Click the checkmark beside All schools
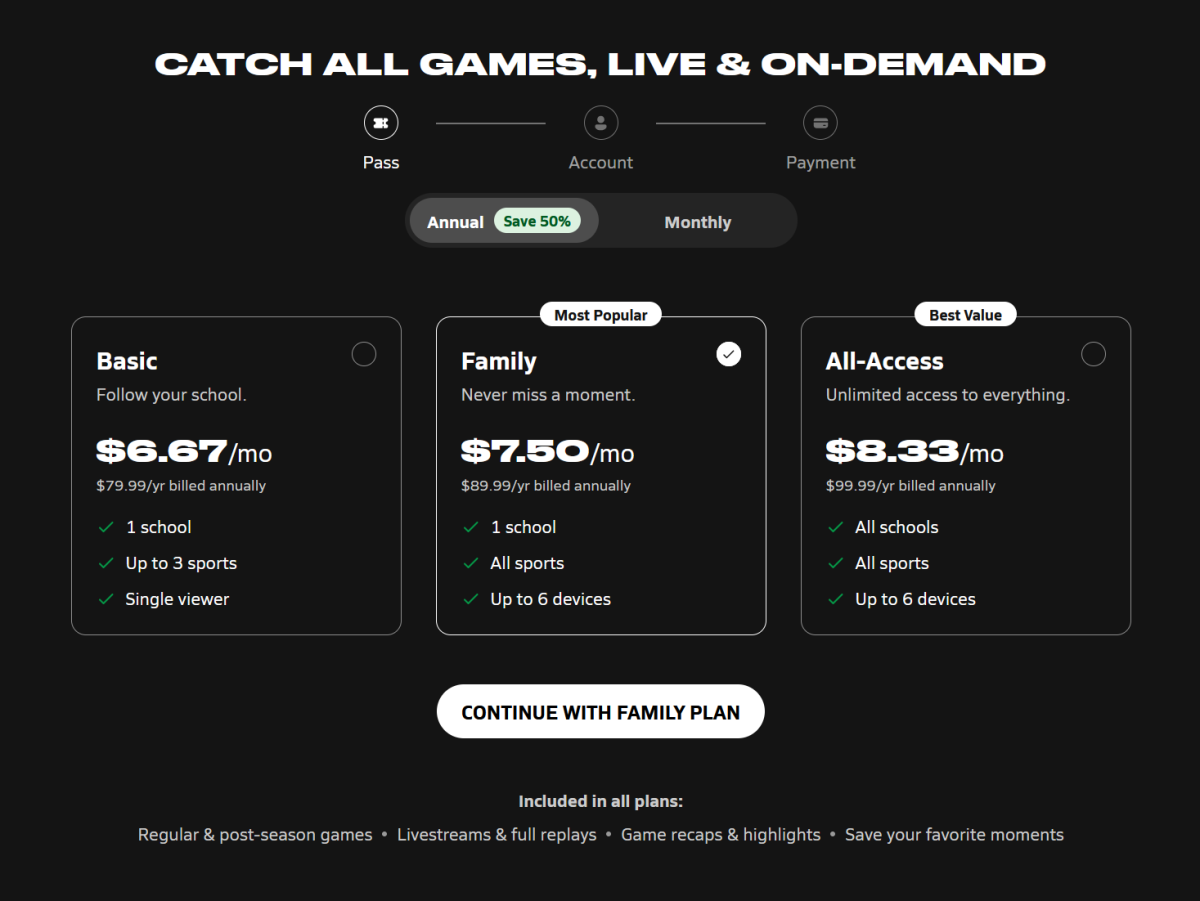The width and height of the screenshot is (1200, 901). click(835, 527)
